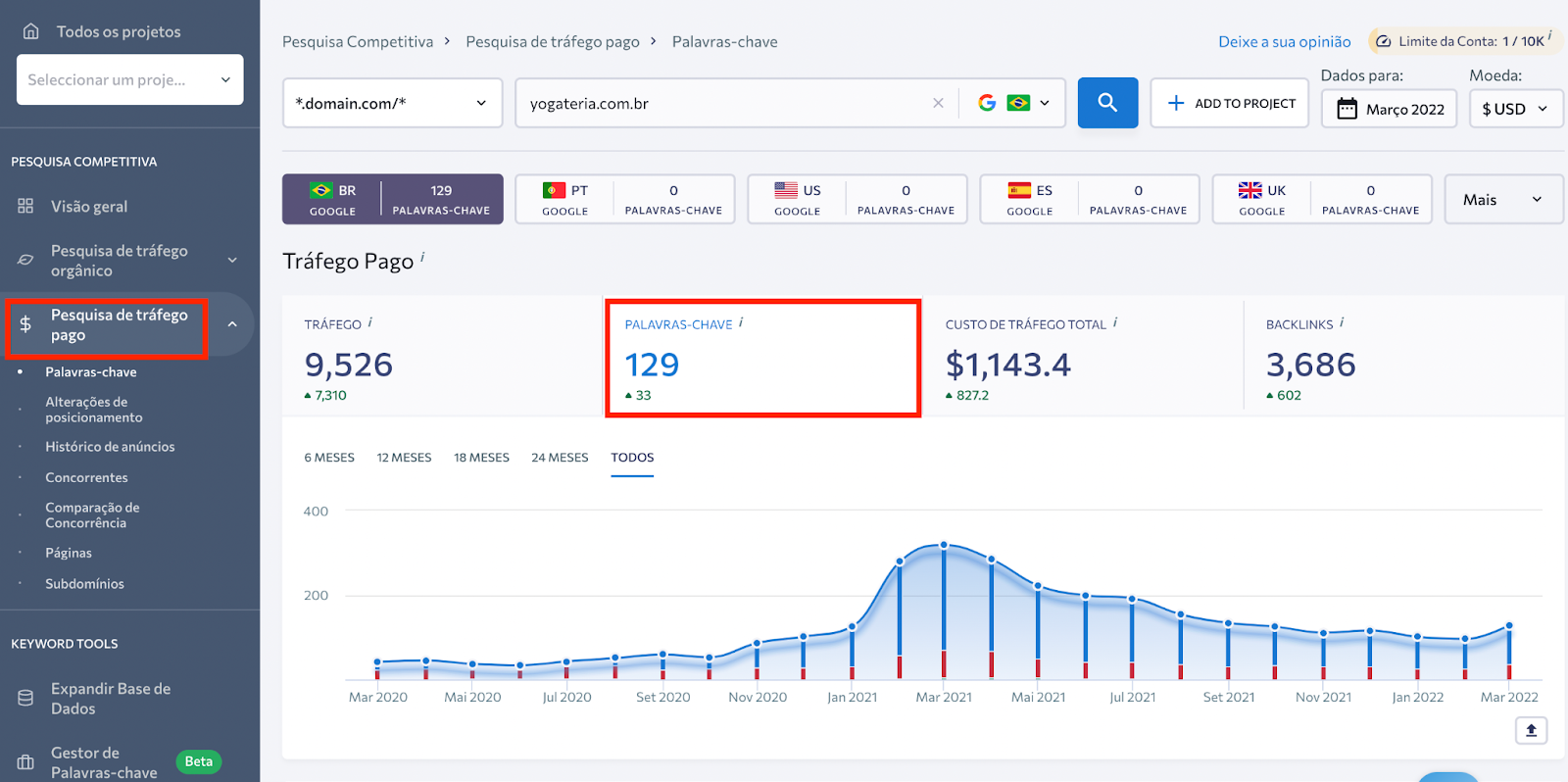Screen dimensions: 1568x782
Task: Click the Mar 2022 chart data point
Action: pyautogui.click(x=1509, y=625)
